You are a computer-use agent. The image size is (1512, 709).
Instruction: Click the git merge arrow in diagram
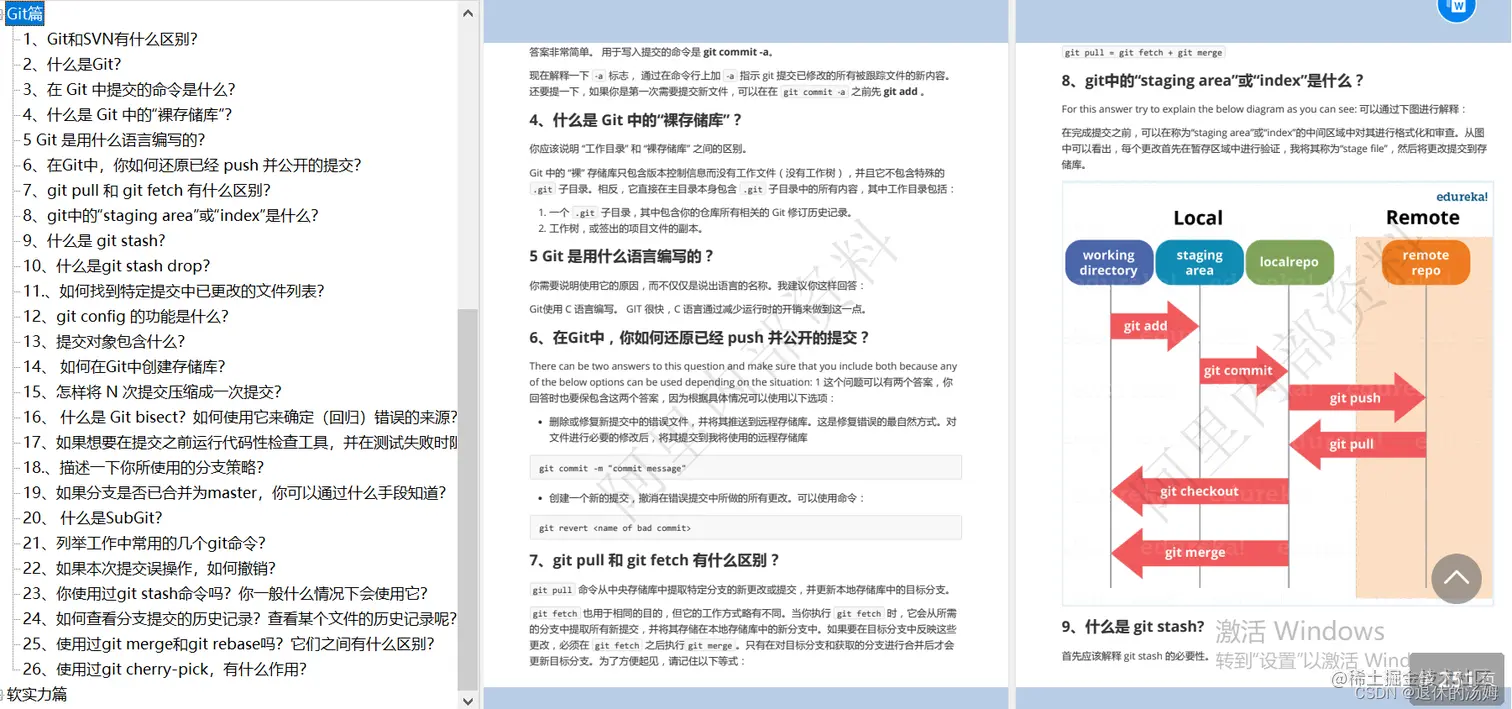point(1199,552)
